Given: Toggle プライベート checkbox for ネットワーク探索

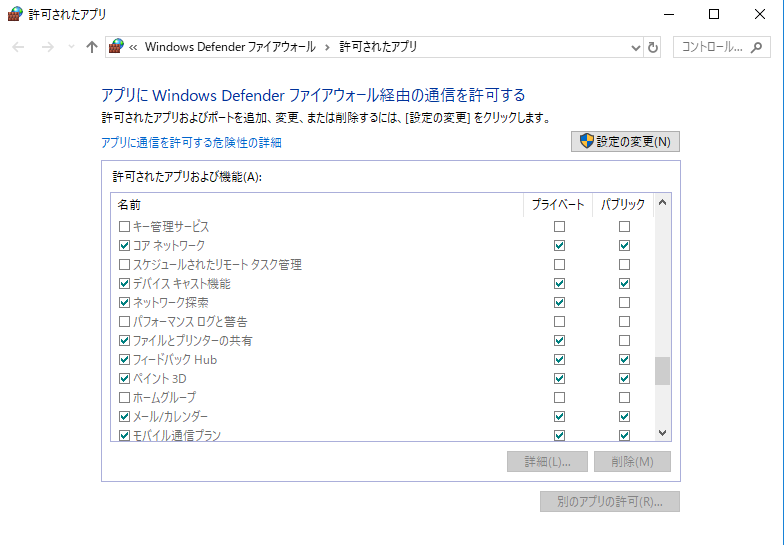Looking at the screenshot, I should [x=560, y=302].
